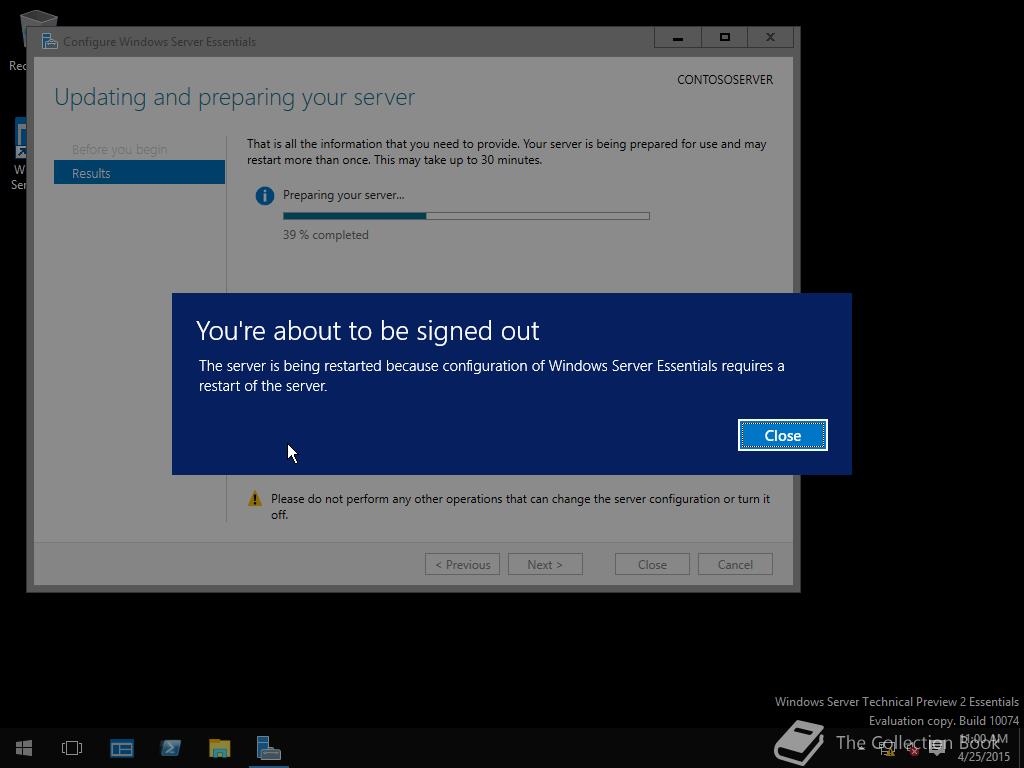This screenshot has width=1024, height=768.
Task: Launch Server Manager from taskbar
Action: (x=121, y=748)
